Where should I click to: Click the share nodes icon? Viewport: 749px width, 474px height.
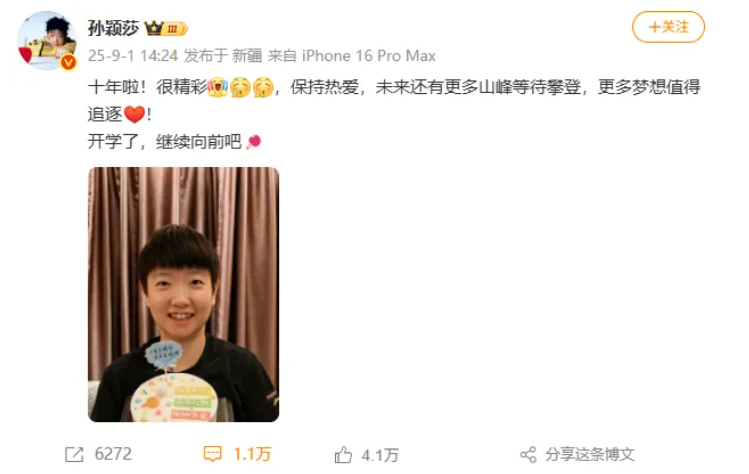click(528, 454)
